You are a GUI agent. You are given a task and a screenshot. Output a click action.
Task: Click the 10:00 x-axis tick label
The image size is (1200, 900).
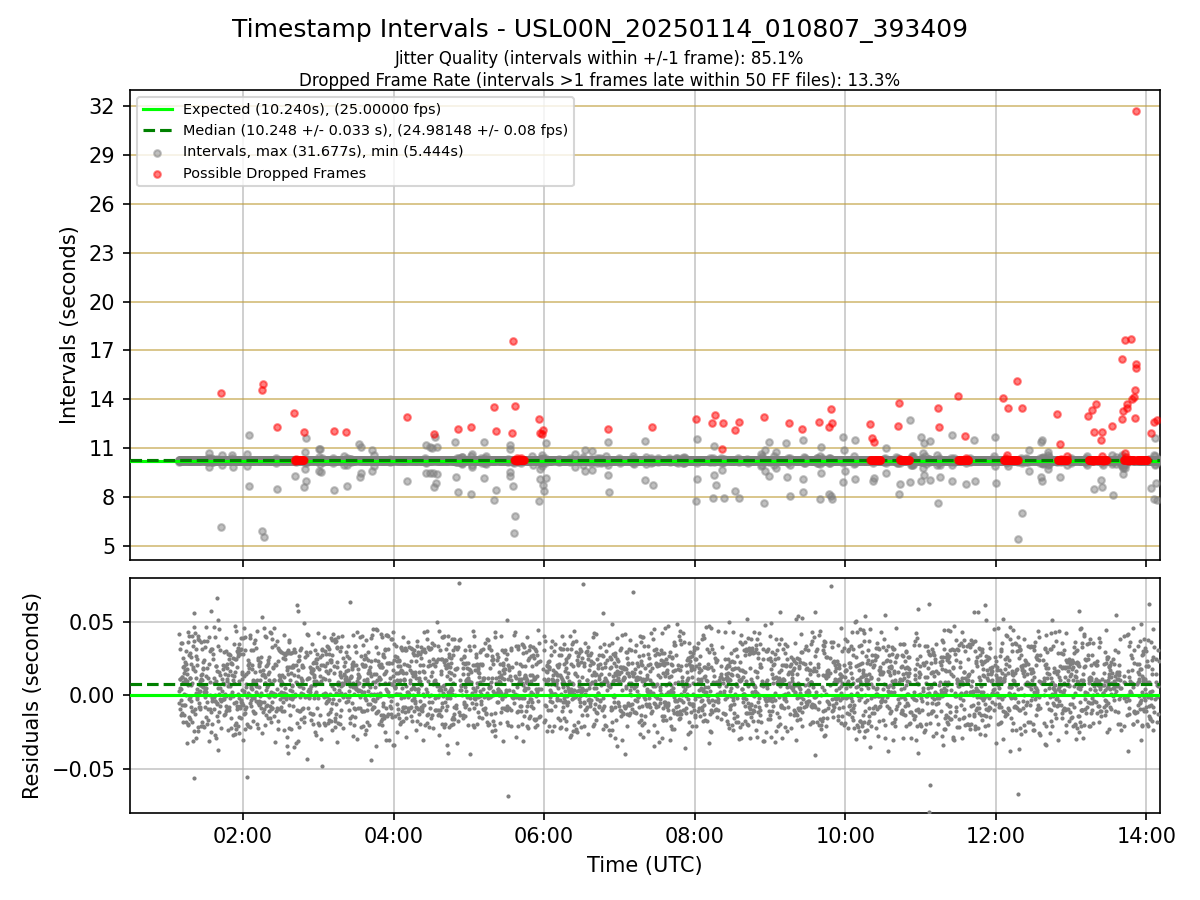pos(845,835)
